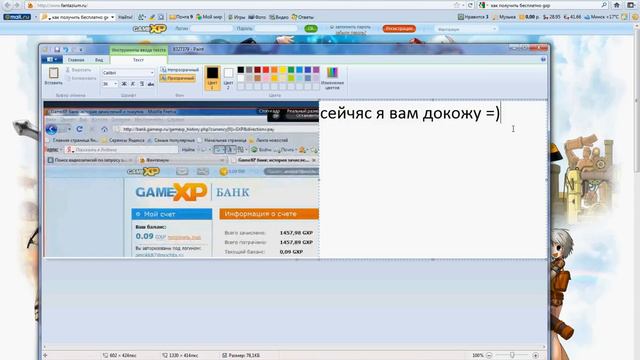Click the GameXP logo in browser page header
Screen dimensions: 640x360
click(149, 29)
